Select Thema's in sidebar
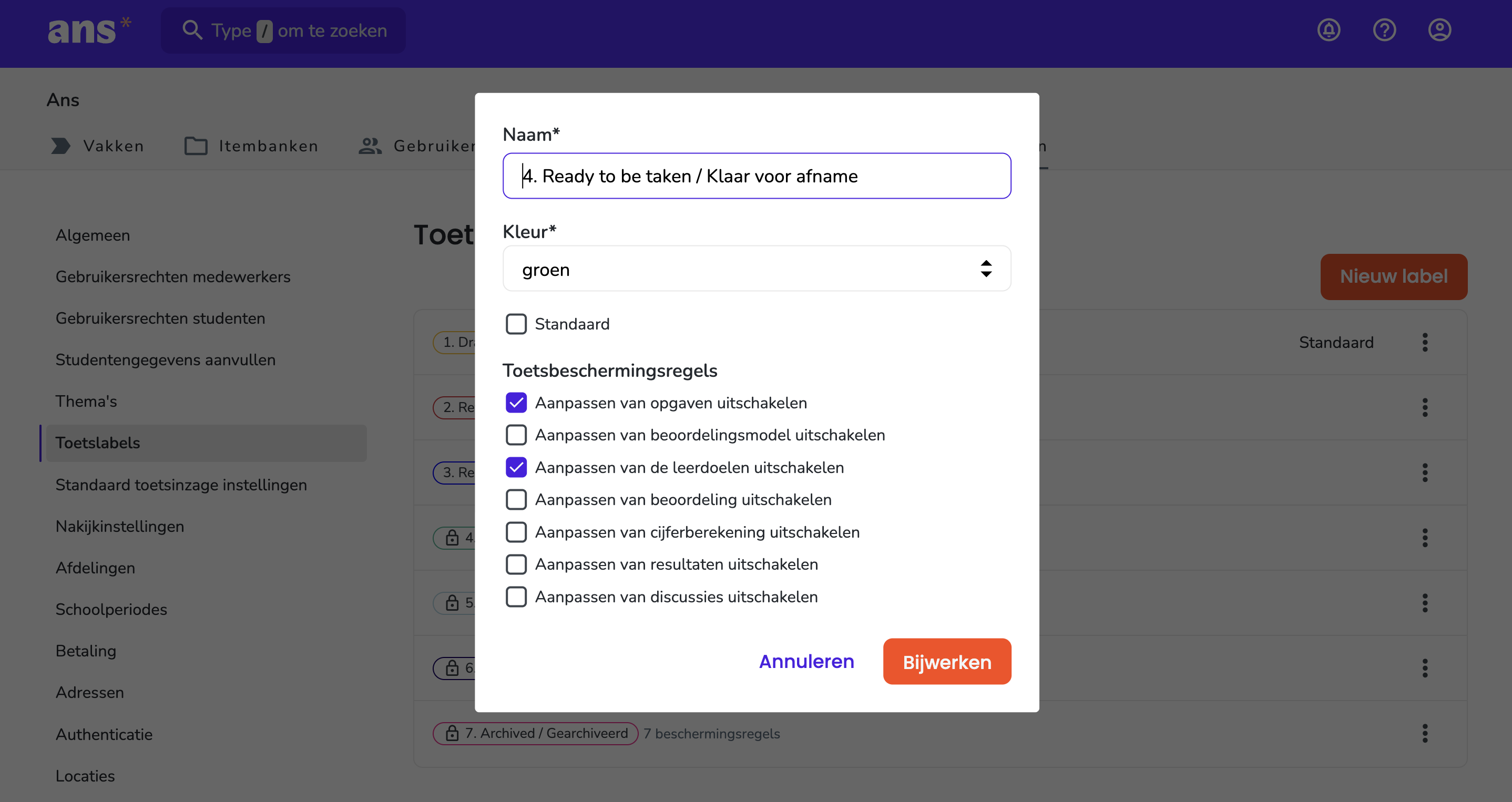The image size is (1512, 802). [x=86, y=402]
